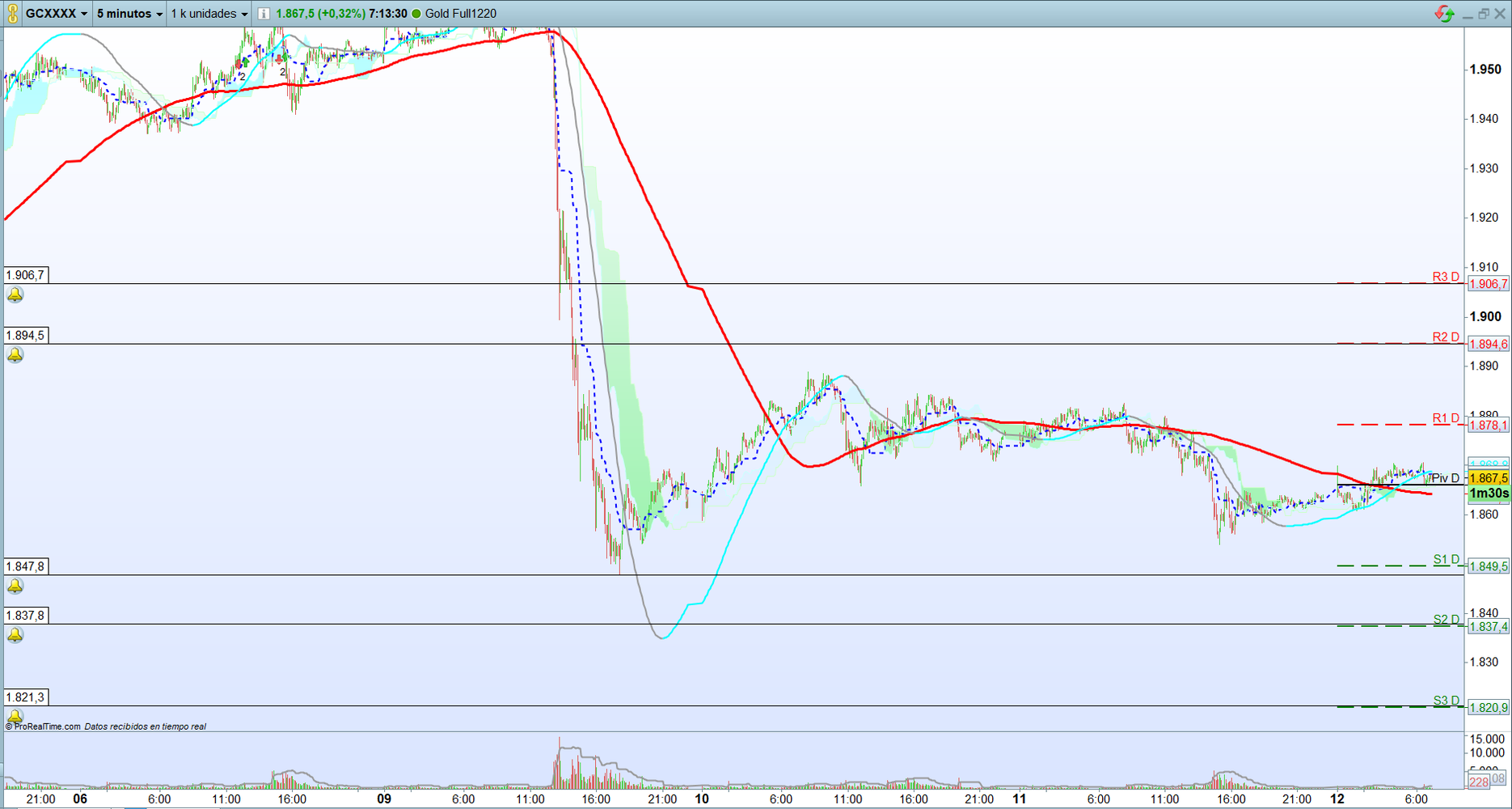Click the 7:13:30 time in the header
Image resolution: width=1512 pixels, height=809 pixels.
(388, 14)
